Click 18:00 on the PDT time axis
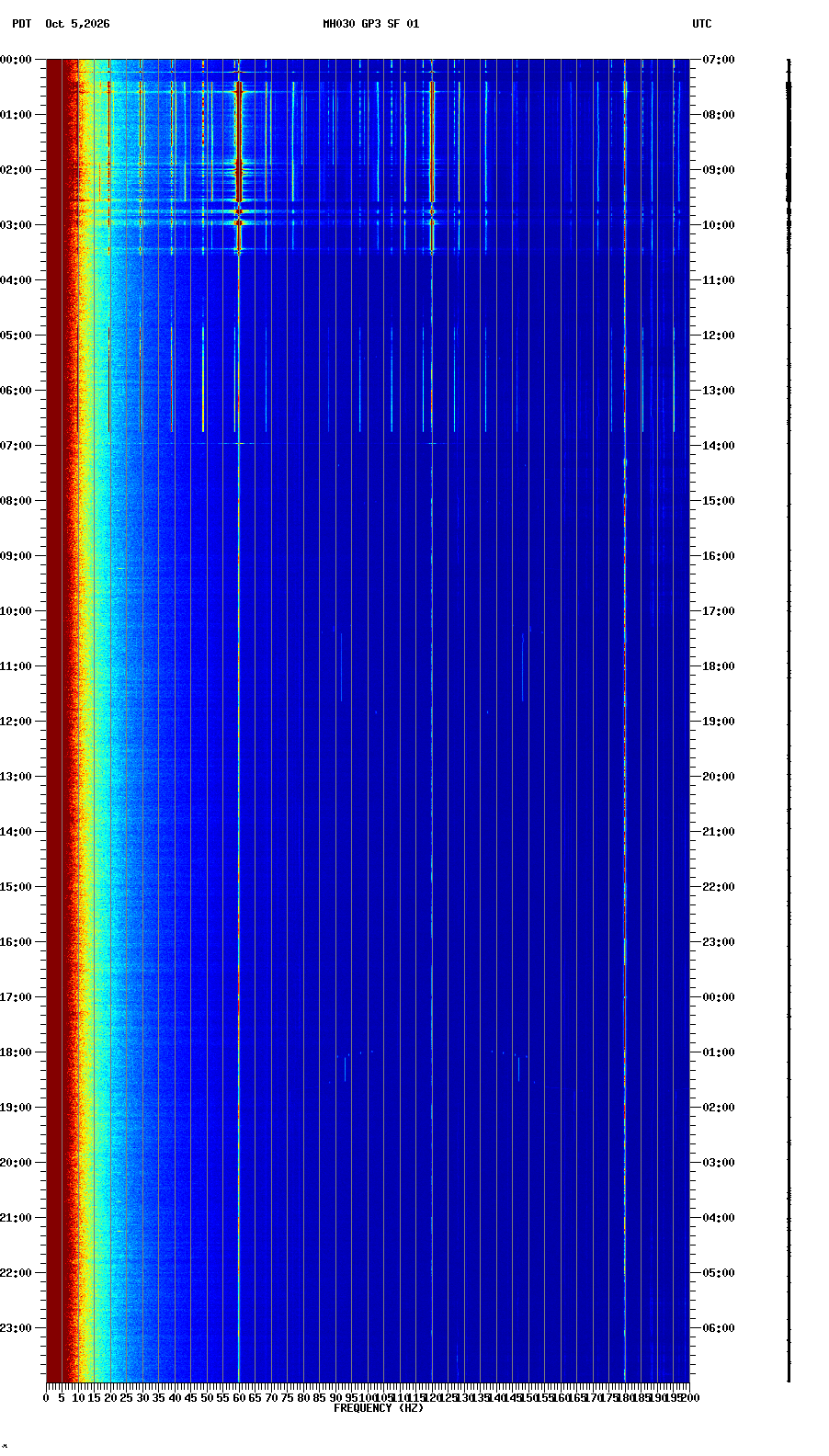The height and width of the screenshot is (1456, 829). coord(16,1052)
